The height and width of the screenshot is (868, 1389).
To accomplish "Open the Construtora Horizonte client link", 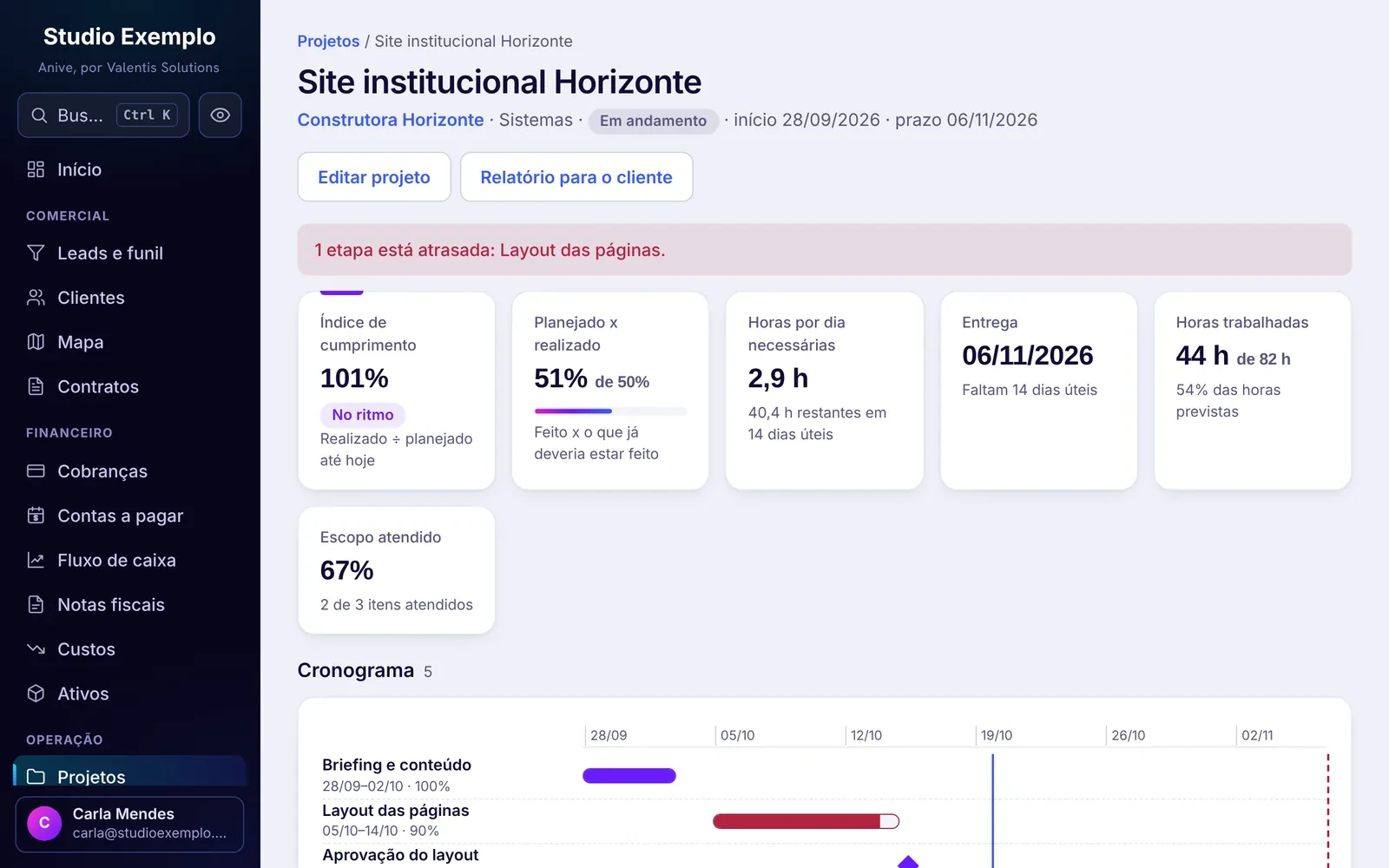I will (391, 120).
